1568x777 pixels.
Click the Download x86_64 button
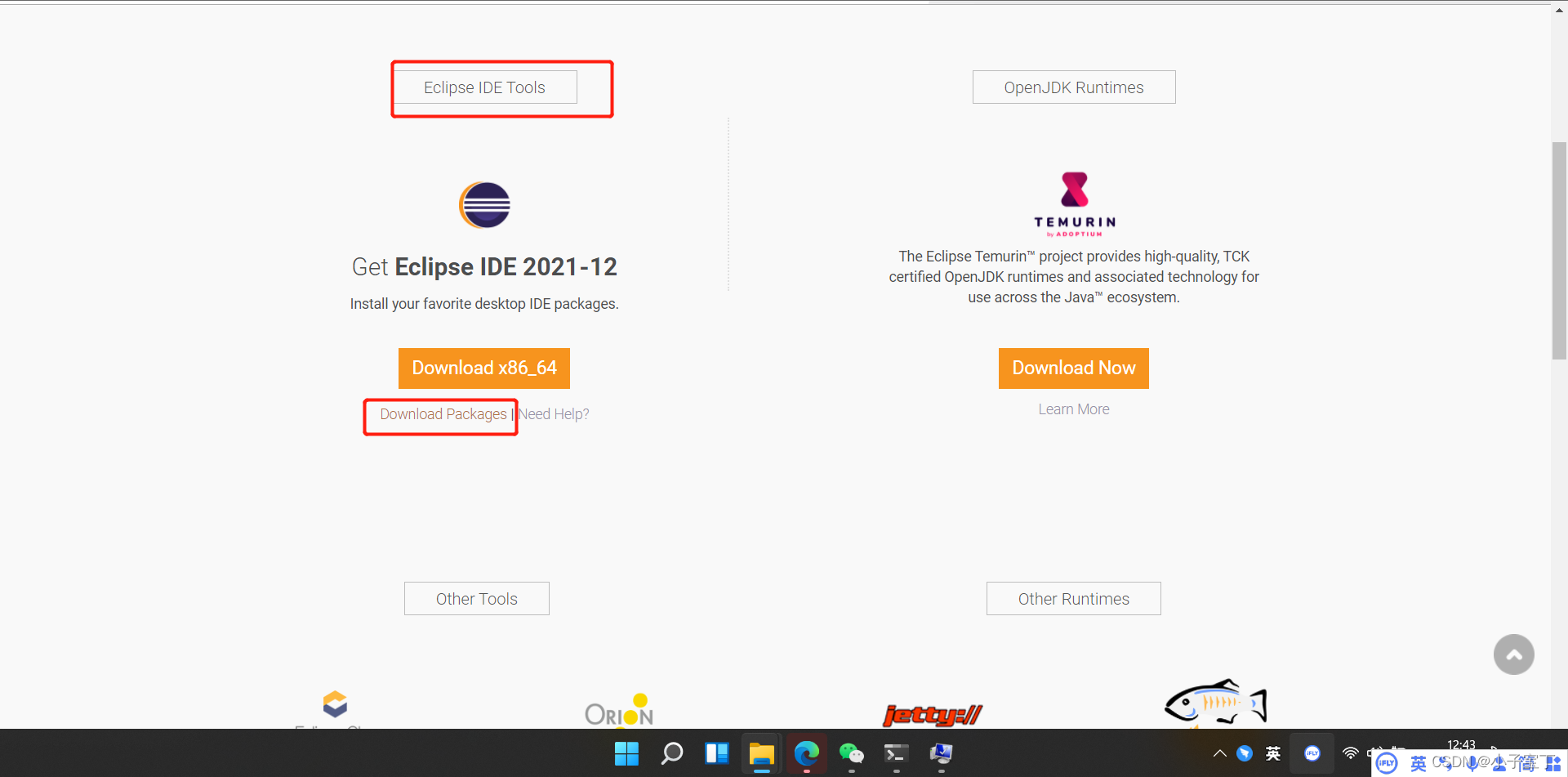484,368
